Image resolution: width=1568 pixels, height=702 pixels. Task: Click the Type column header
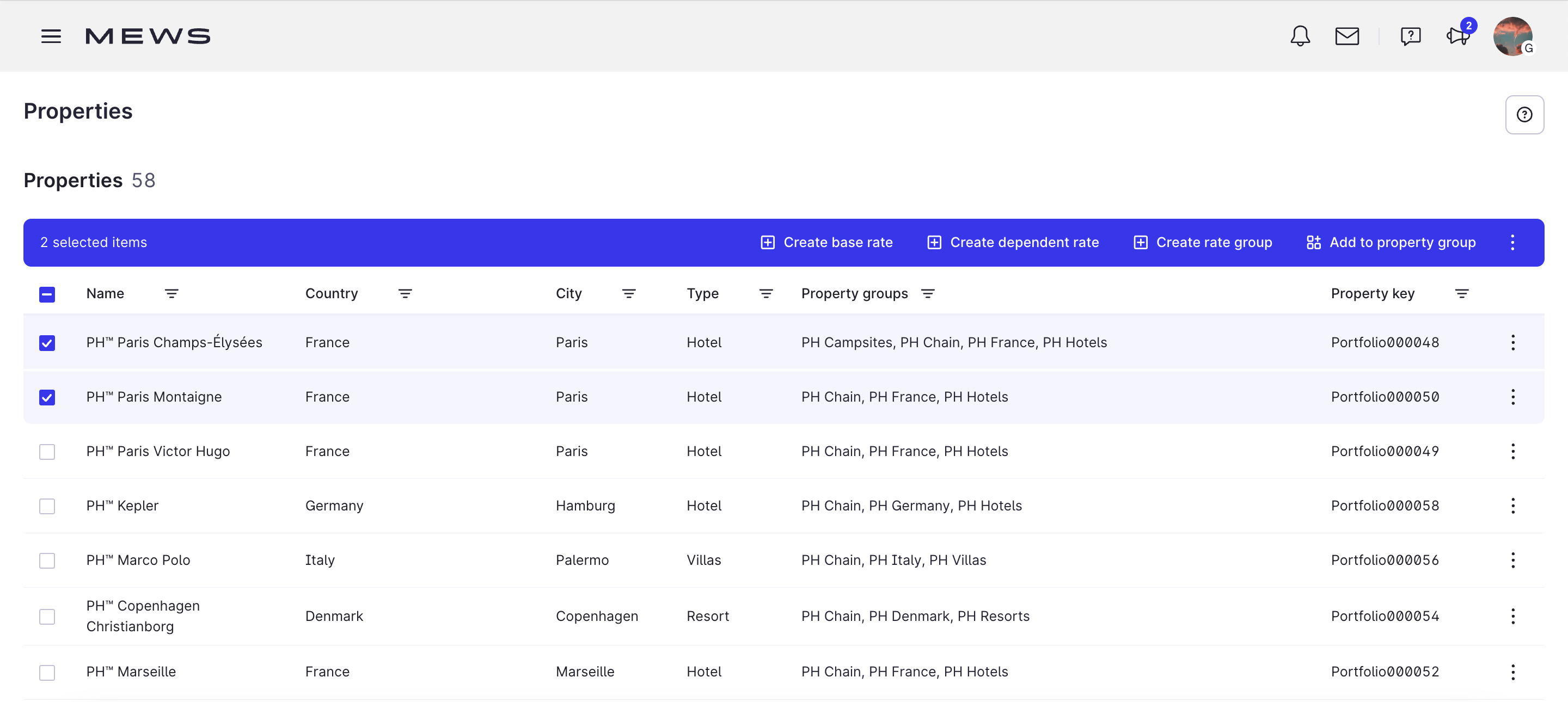click(702, 294)
